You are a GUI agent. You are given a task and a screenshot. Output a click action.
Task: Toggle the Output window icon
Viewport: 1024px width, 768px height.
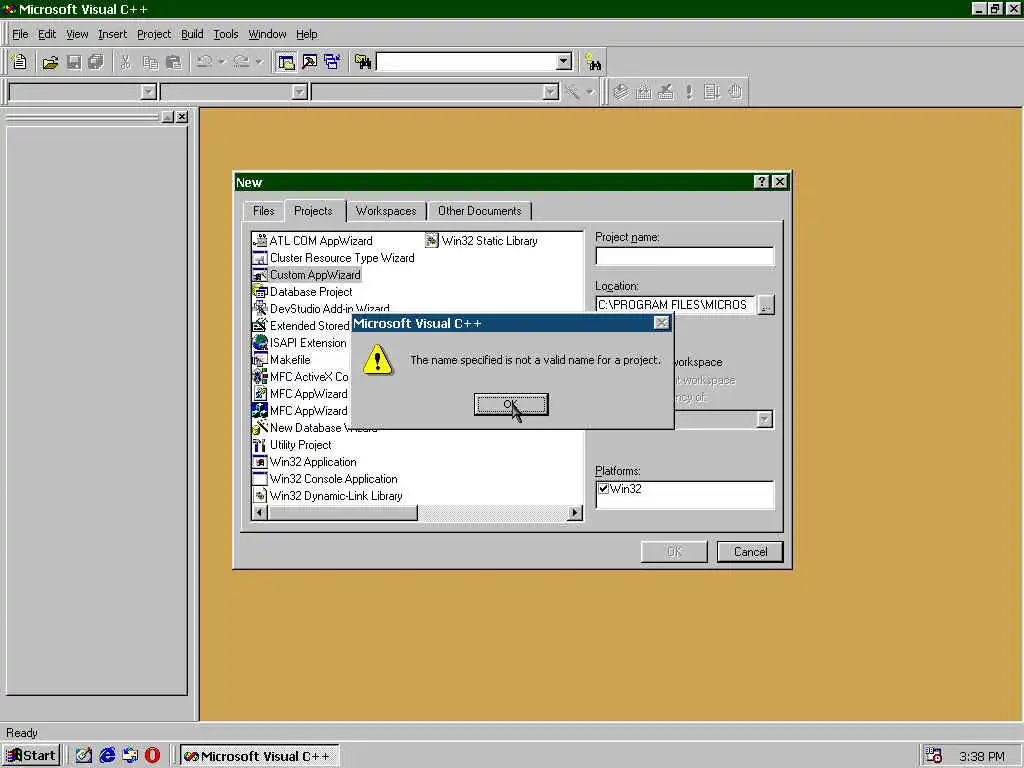pyautogui.click(x=310, y=62)
